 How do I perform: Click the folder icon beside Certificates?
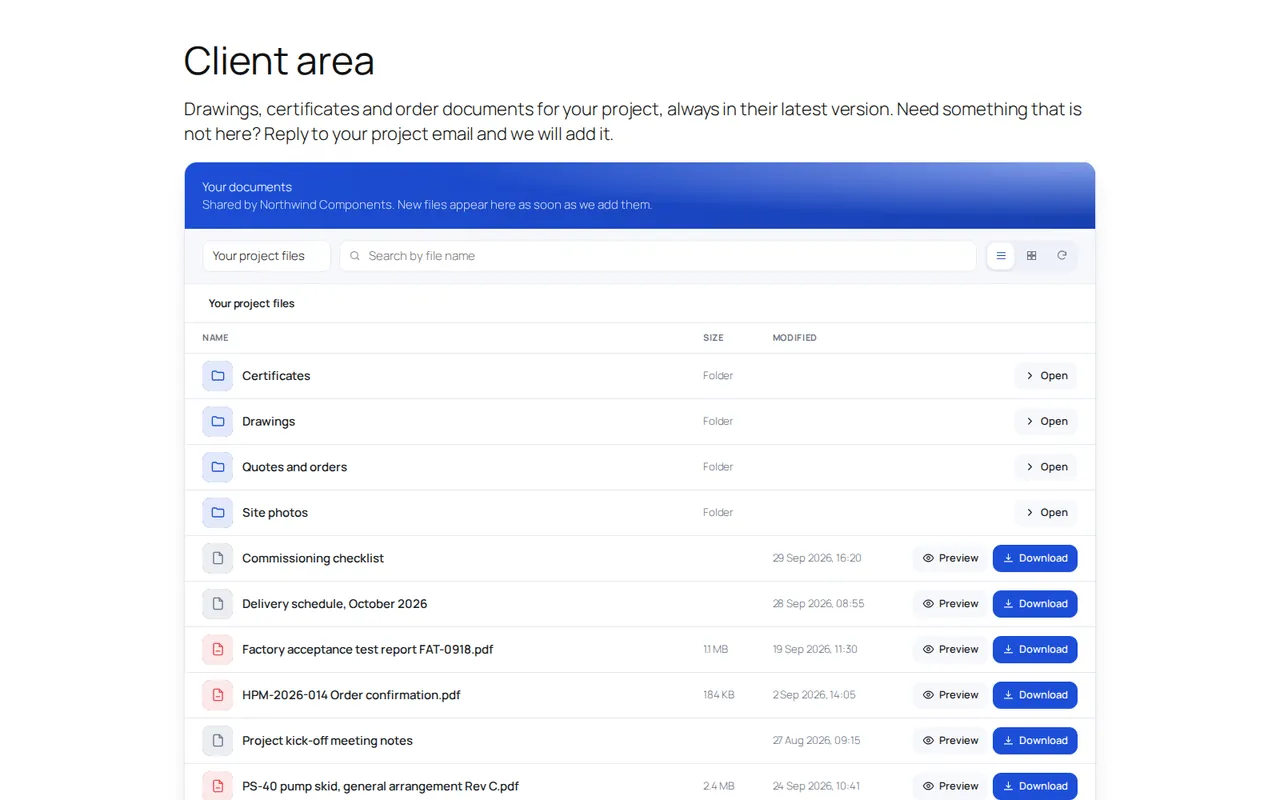(x=218, y=376)
